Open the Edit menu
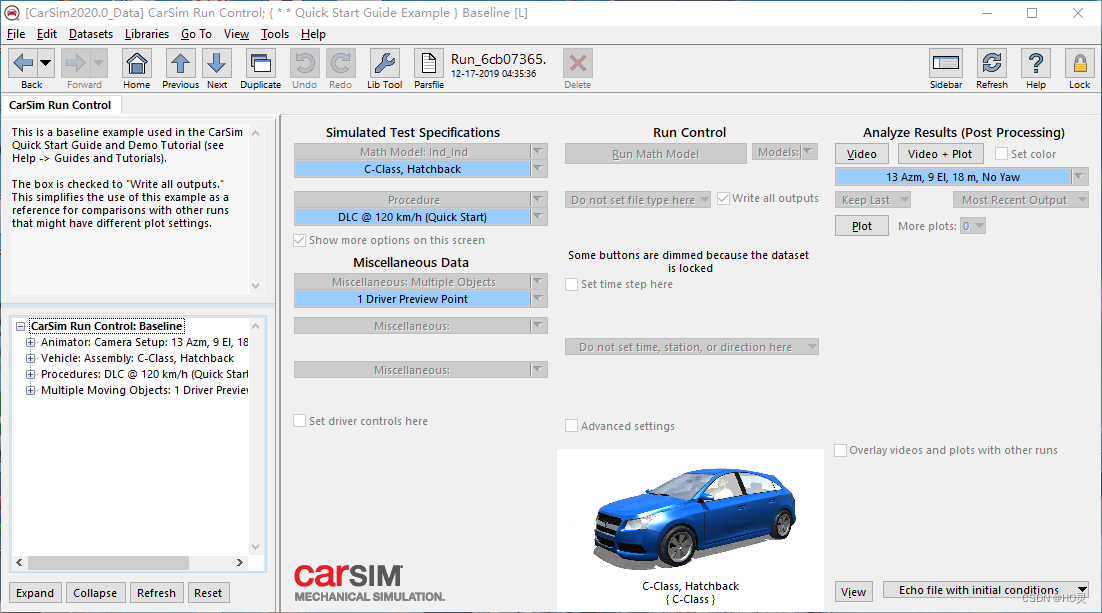The height and width of the screenshot is (613, 1102). (x=47, y=34)
